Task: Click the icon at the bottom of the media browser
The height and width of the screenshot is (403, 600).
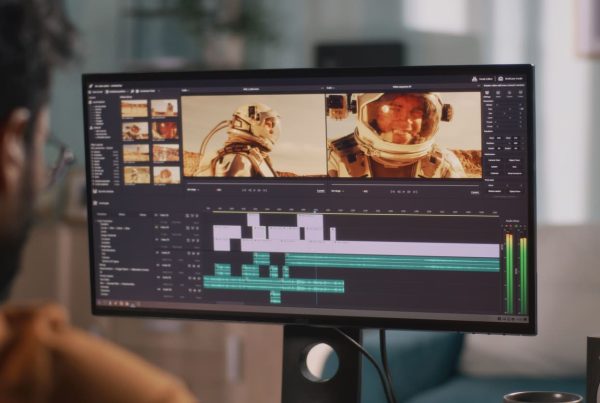Action: [x=95, y=191]
